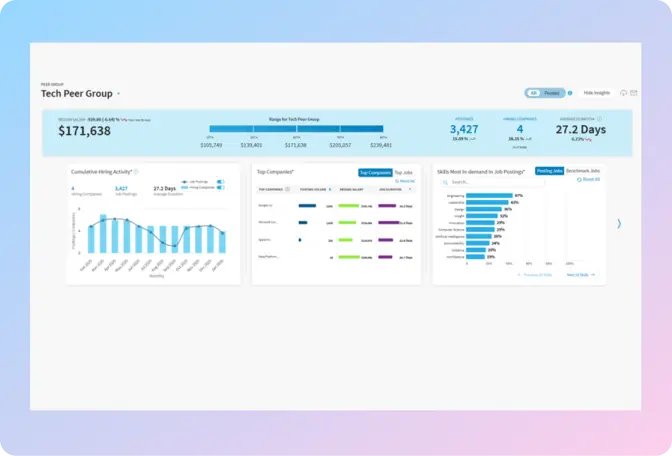
Task: Click the 27.2 Days average duration in banner
Action: click(x=581, y=129)
